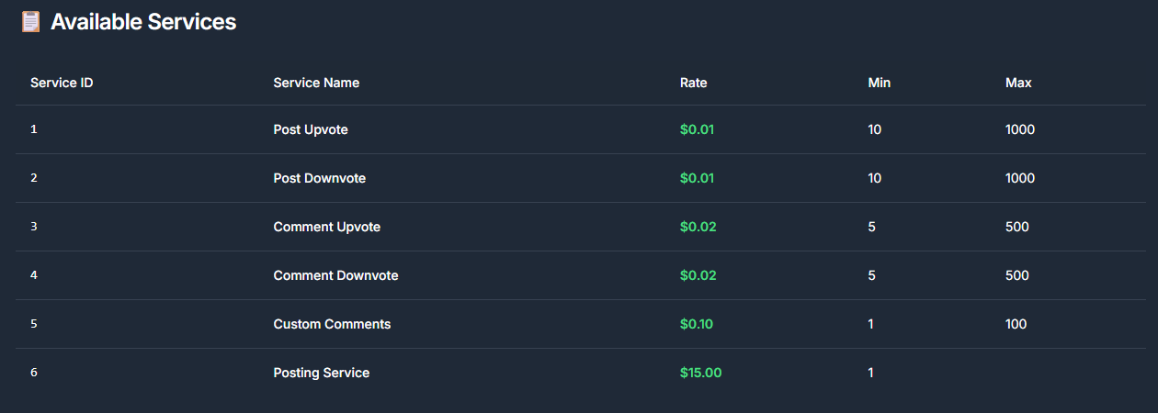Click the $0.01 rate for Post Upvote
The width and height of the screenshot is (1158, 413).
697,129
